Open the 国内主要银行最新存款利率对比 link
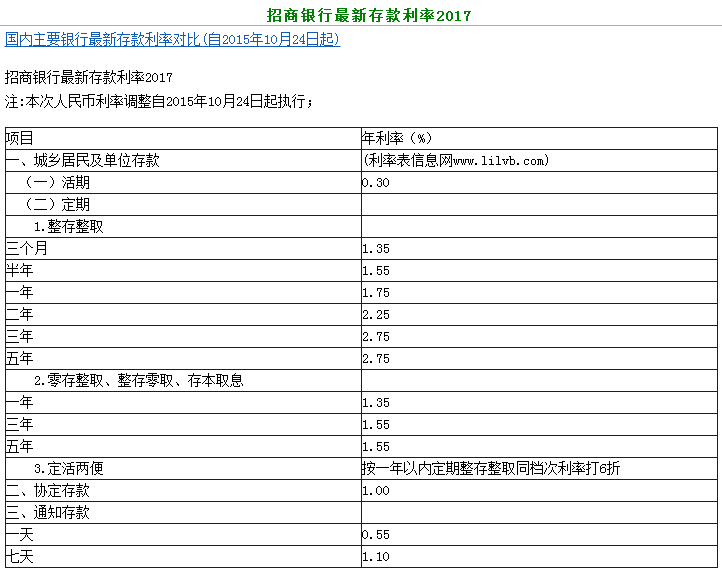The image size is (722, 578). click(x=172, y=40)
